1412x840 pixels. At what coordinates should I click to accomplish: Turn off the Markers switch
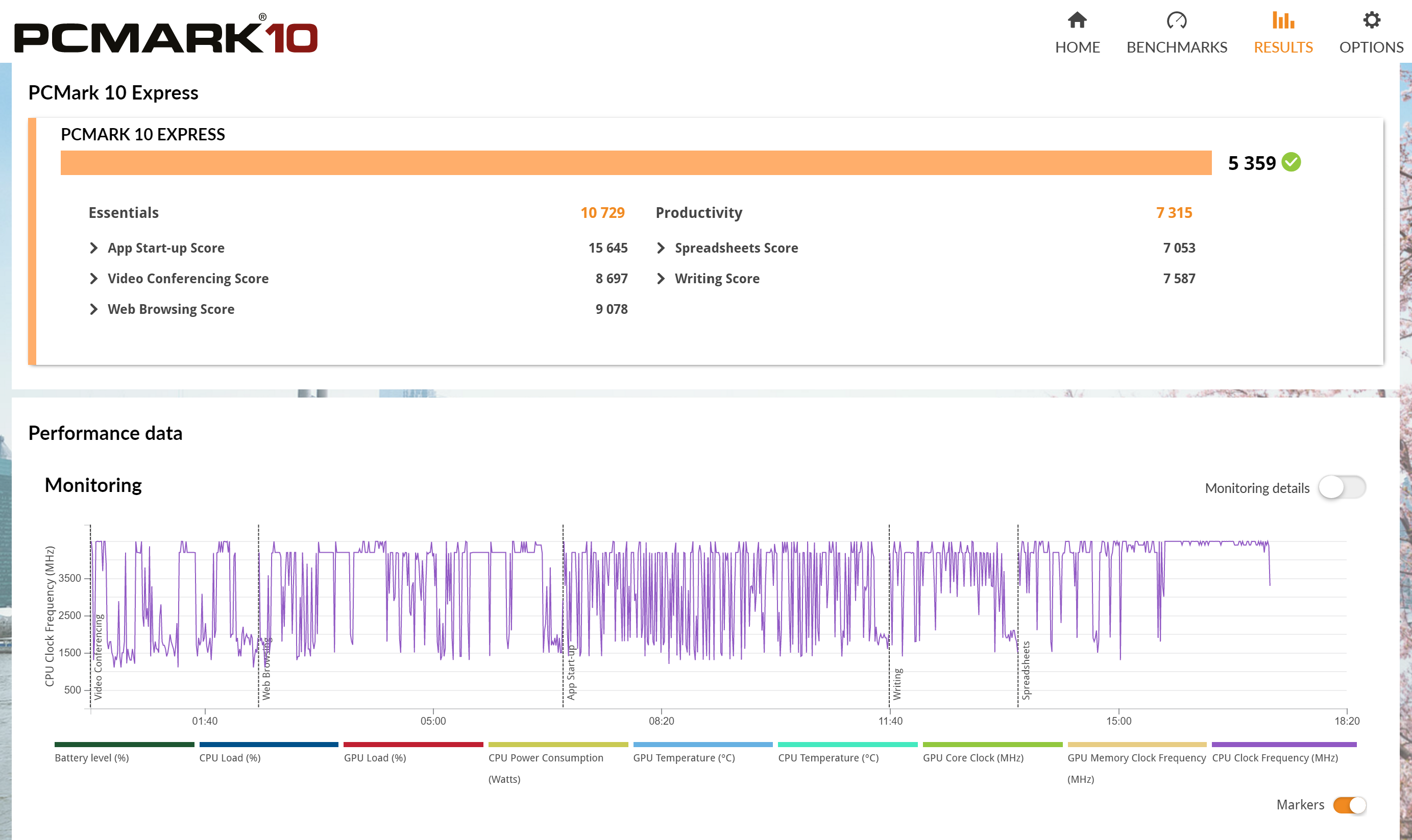click(1350, 804)
